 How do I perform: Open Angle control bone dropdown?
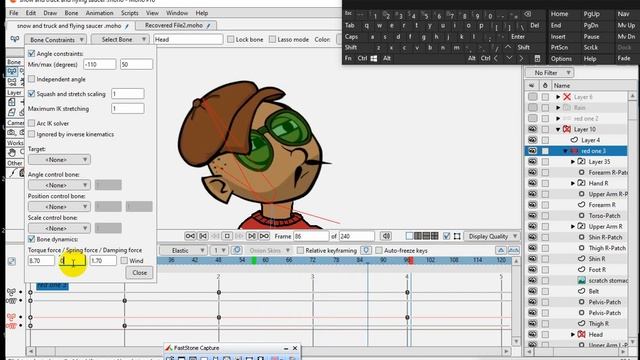click(59, 185)
